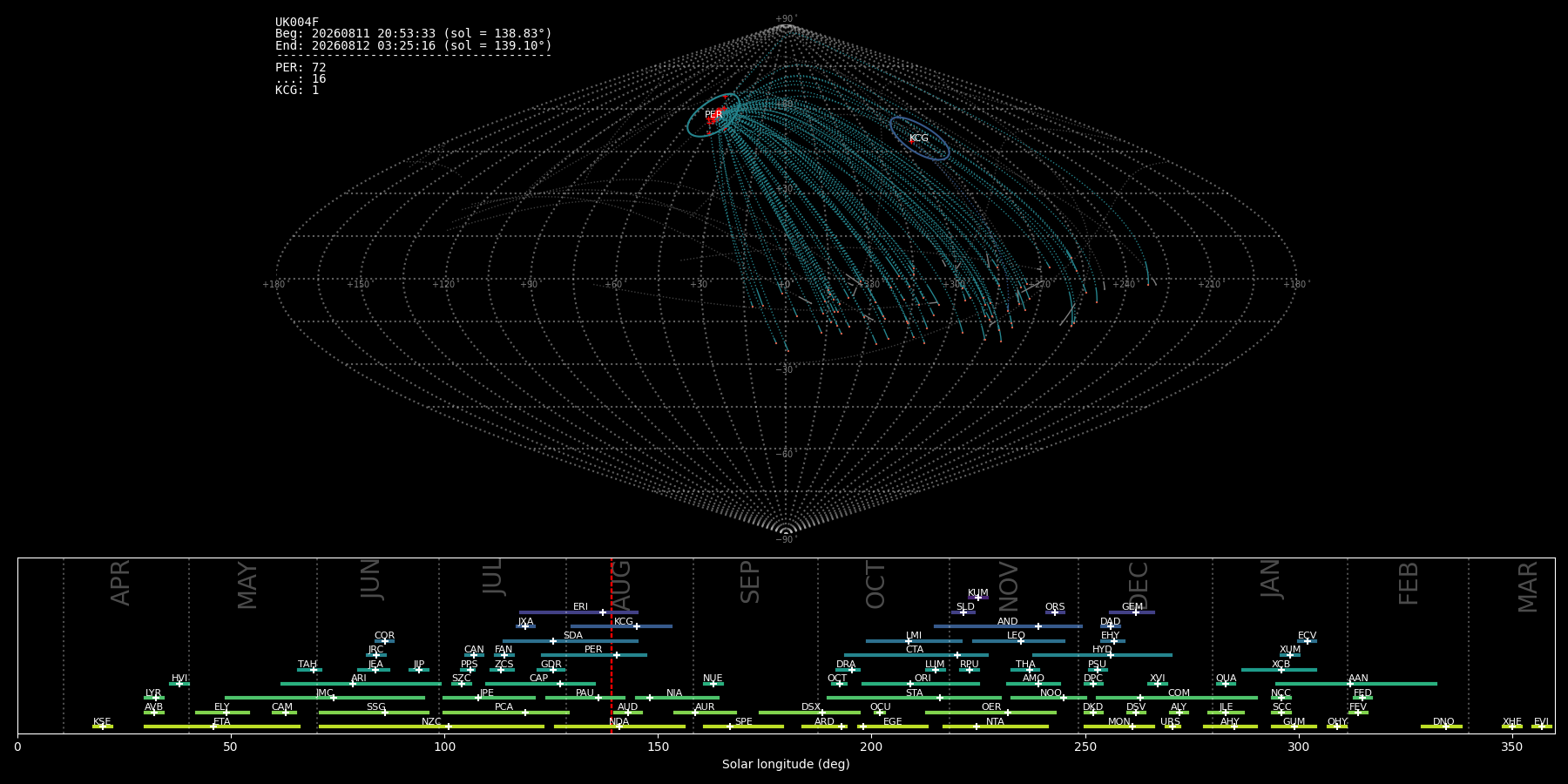The width and height of the screenshot is (1568, 784).
Task: Click the JAN month label
Action: point(1270,578)
